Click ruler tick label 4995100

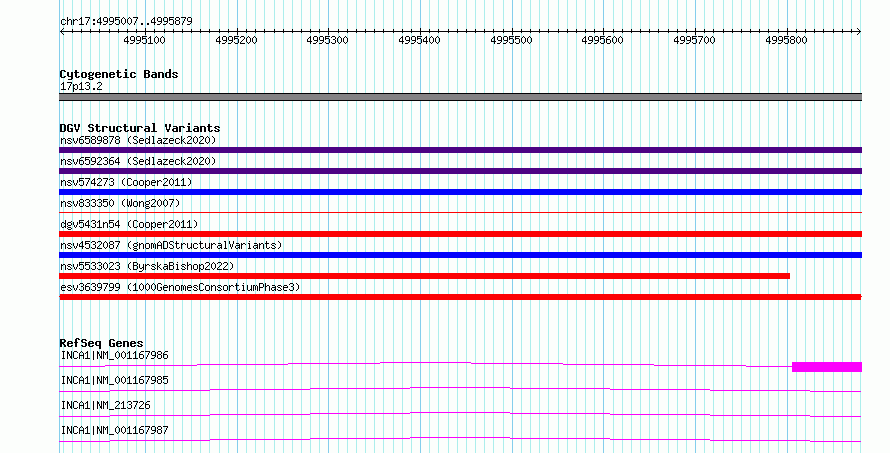tap(144, 40)
